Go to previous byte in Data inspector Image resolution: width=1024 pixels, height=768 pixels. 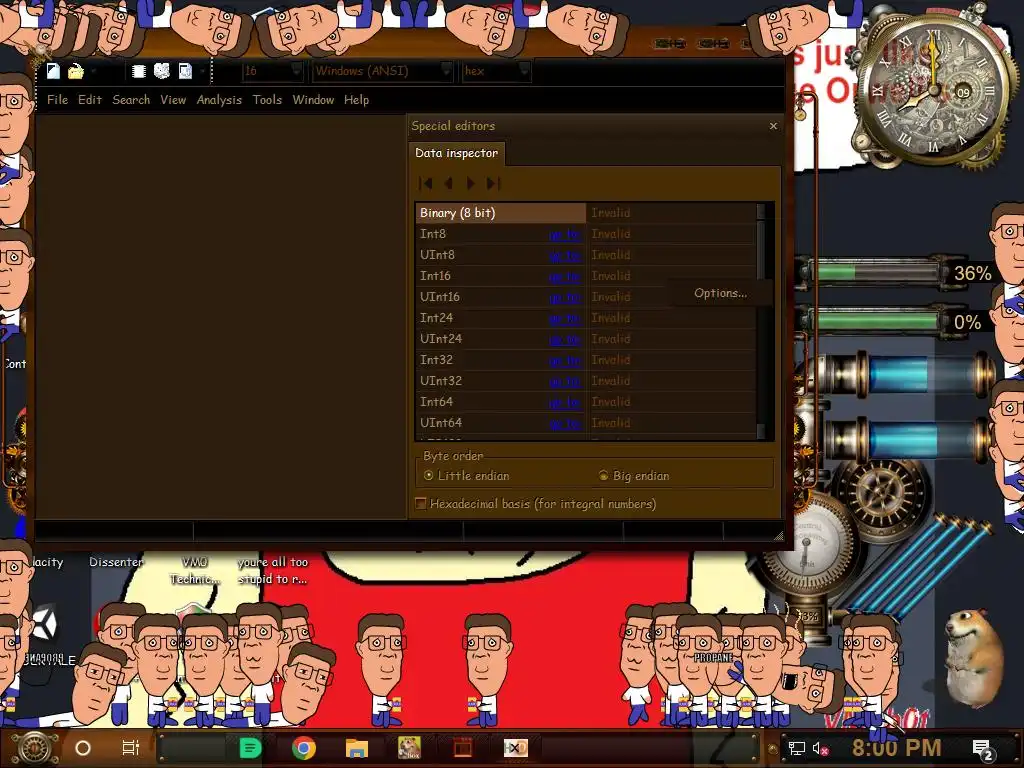coord(448,184)
